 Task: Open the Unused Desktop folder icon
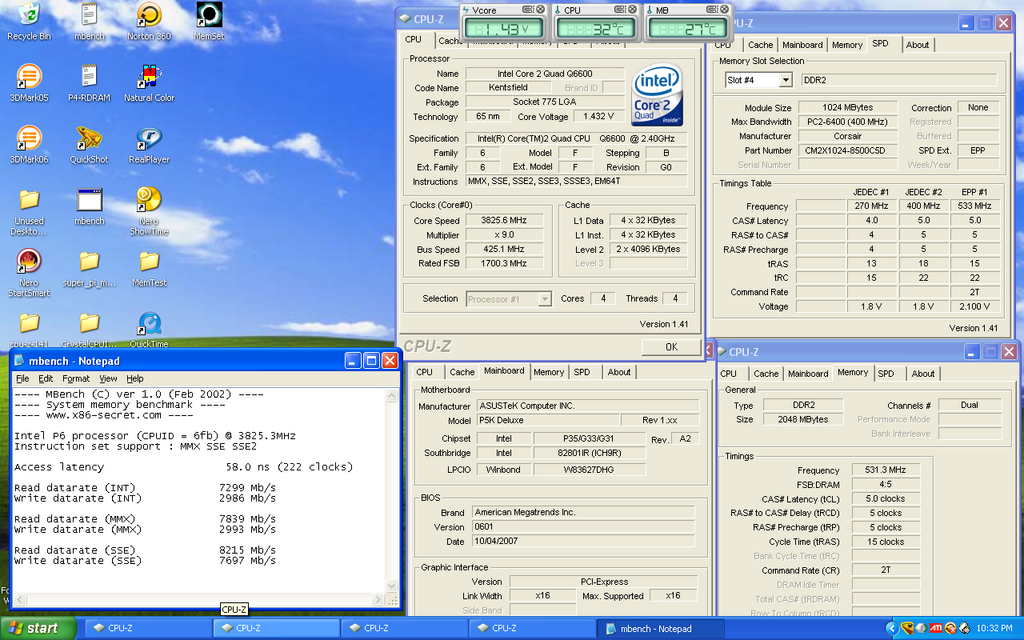coord(29,212)
